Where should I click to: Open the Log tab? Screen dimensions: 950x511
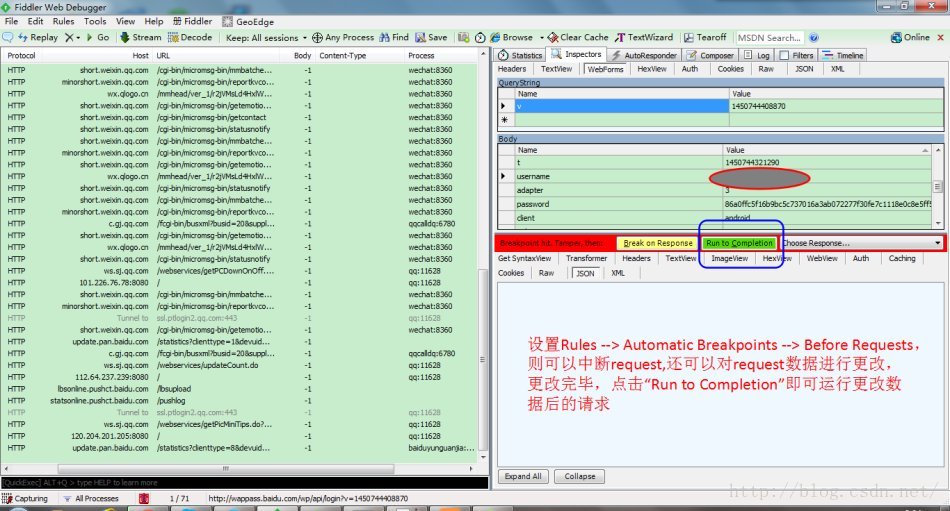tap(757, 55)
